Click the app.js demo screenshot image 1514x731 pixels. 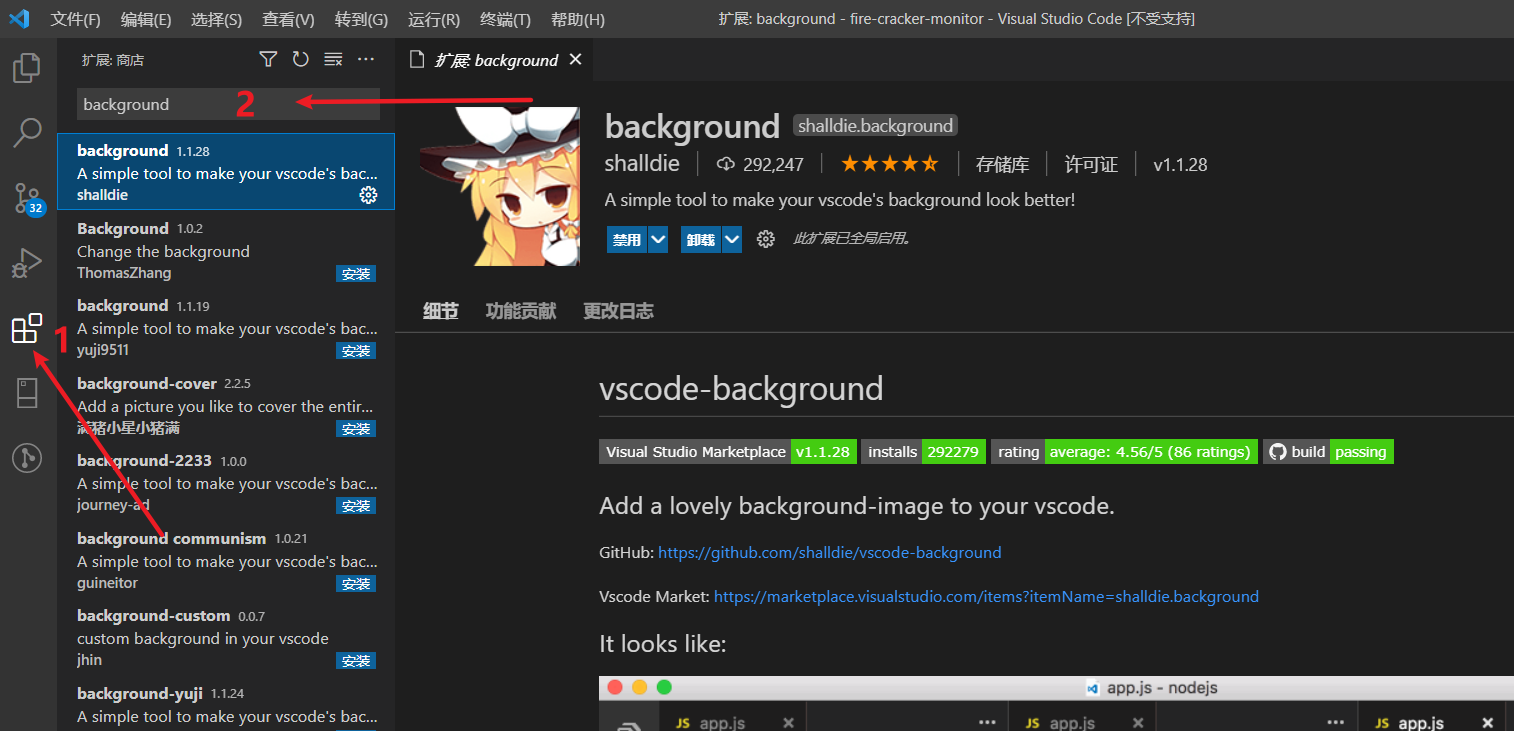pyautogui.click(x=1056, y=704)
